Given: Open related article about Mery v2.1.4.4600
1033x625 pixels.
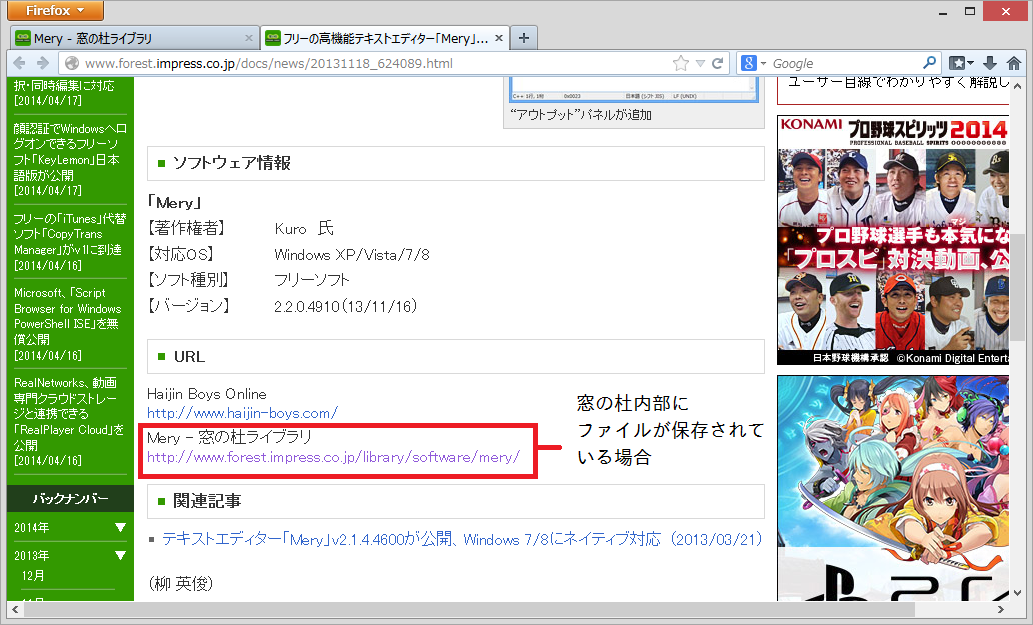Looking at the screenshot, I should click(x=462, y=539).
